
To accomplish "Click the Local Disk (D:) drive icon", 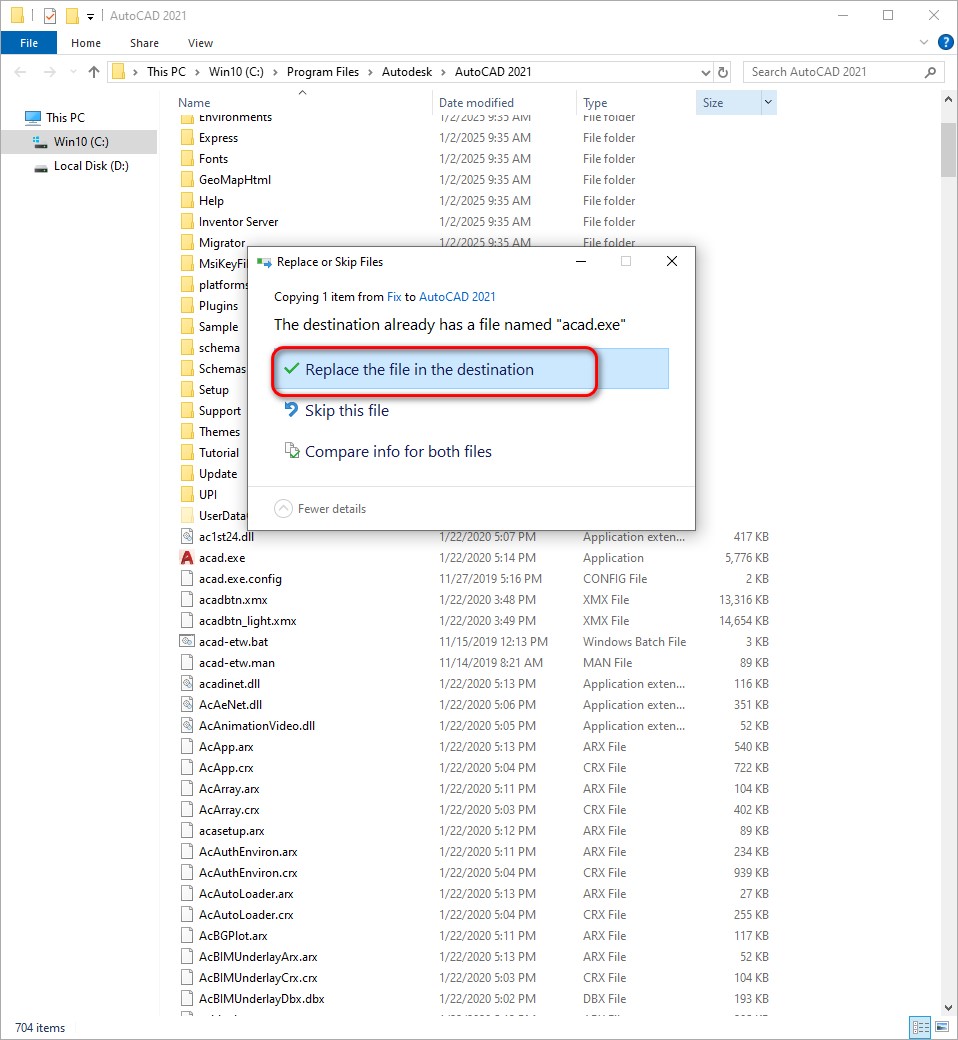I will pos(41,166).
